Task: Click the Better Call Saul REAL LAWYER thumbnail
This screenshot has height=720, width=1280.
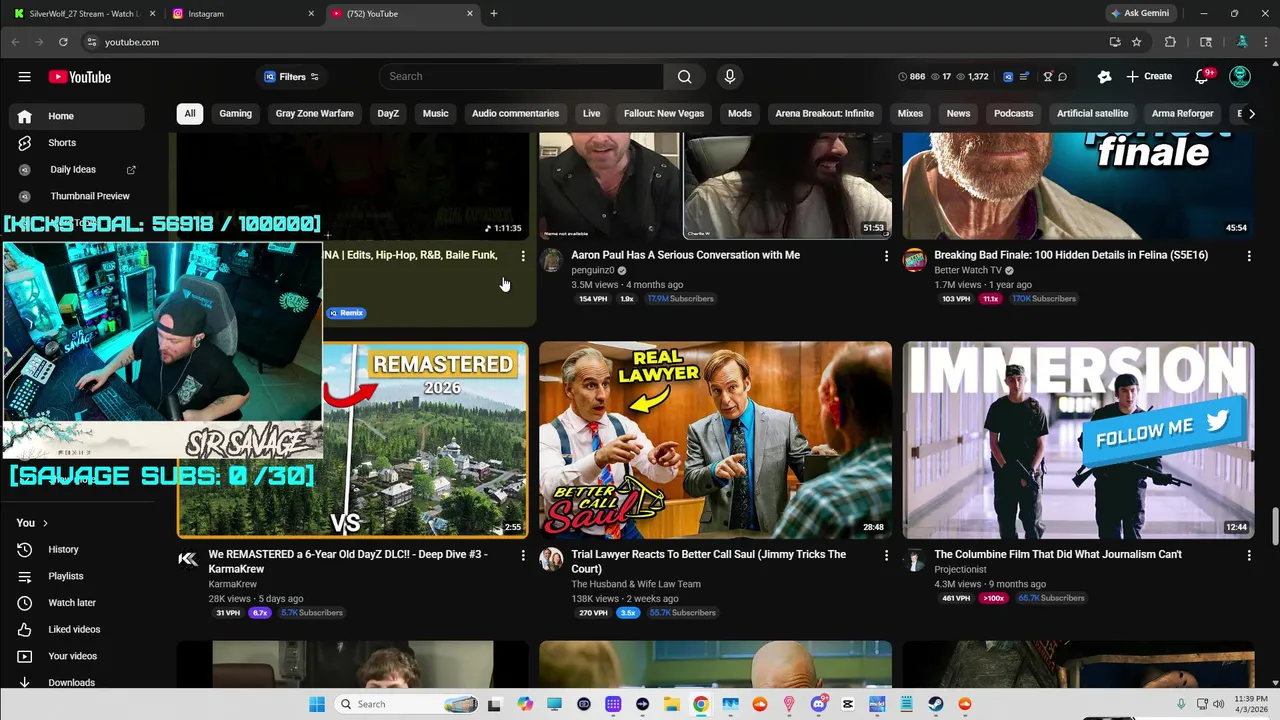Action: pyautogui.click(x=715, y=440)
